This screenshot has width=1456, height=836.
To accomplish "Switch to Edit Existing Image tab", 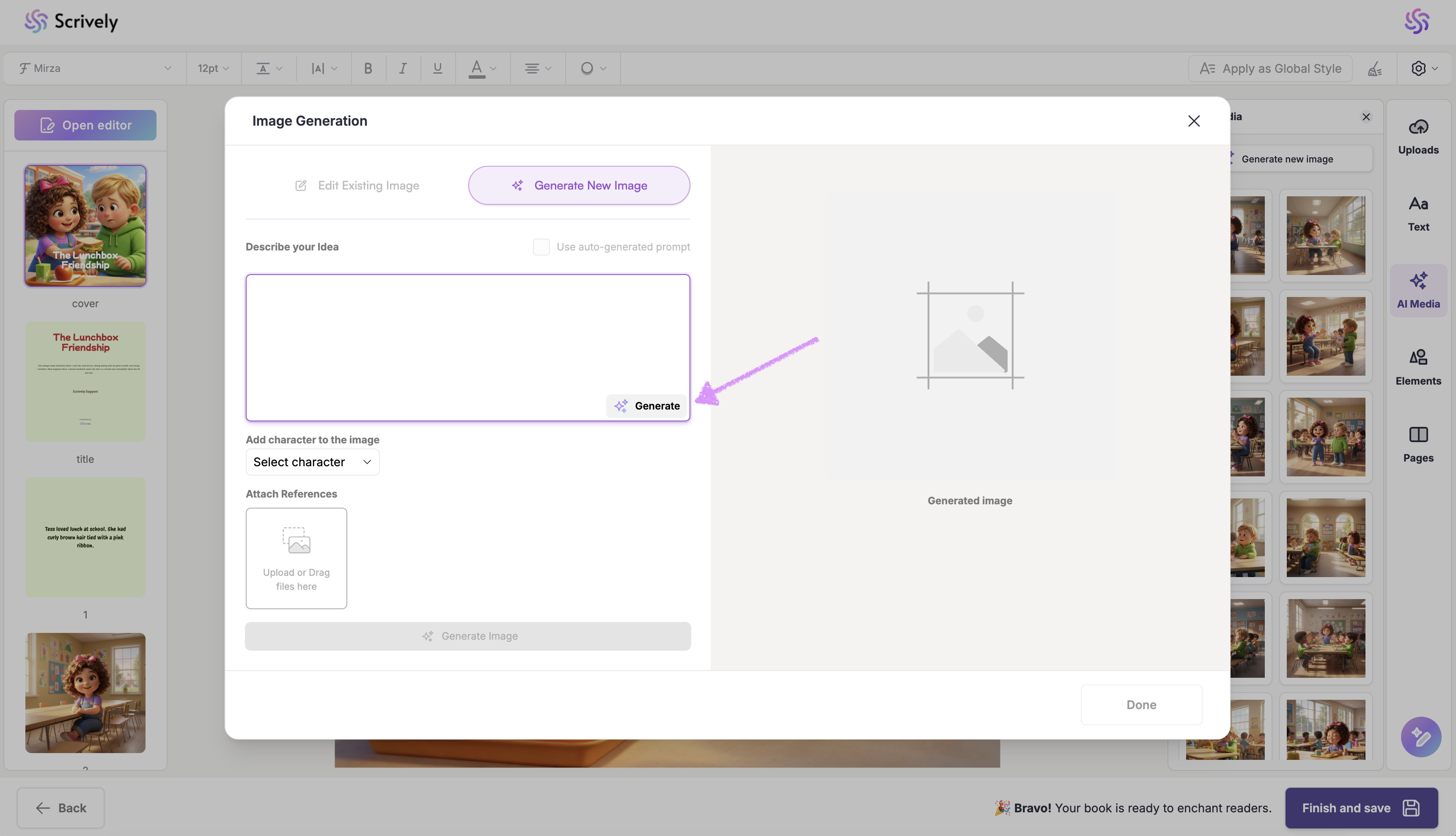I will [357, 185].
